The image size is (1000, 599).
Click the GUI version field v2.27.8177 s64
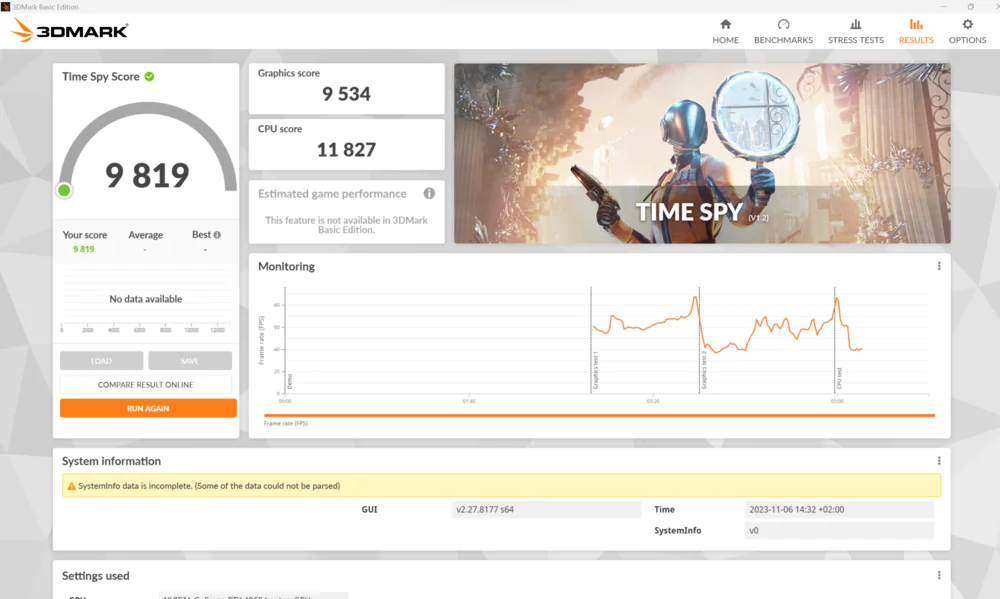coord(546,509)
